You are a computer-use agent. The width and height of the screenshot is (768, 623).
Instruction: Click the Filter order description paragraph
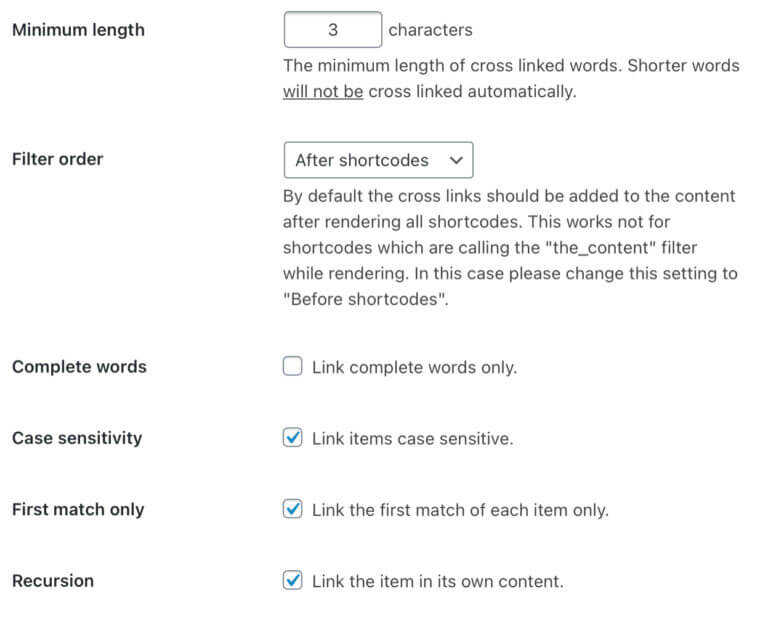click(510, 247)
